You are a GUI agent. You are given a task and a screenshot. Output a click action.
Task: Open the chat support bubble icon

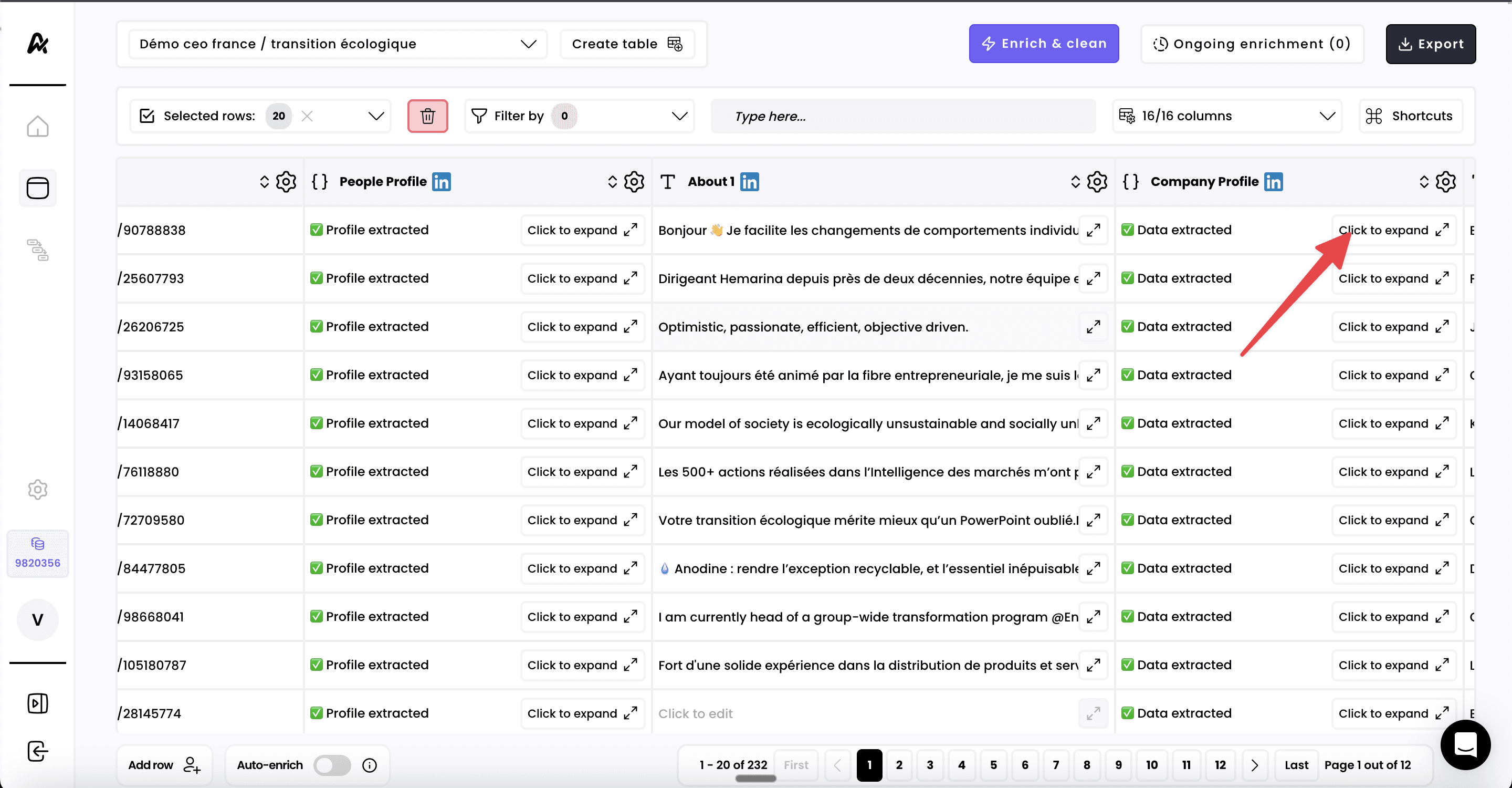(1465, 744)
